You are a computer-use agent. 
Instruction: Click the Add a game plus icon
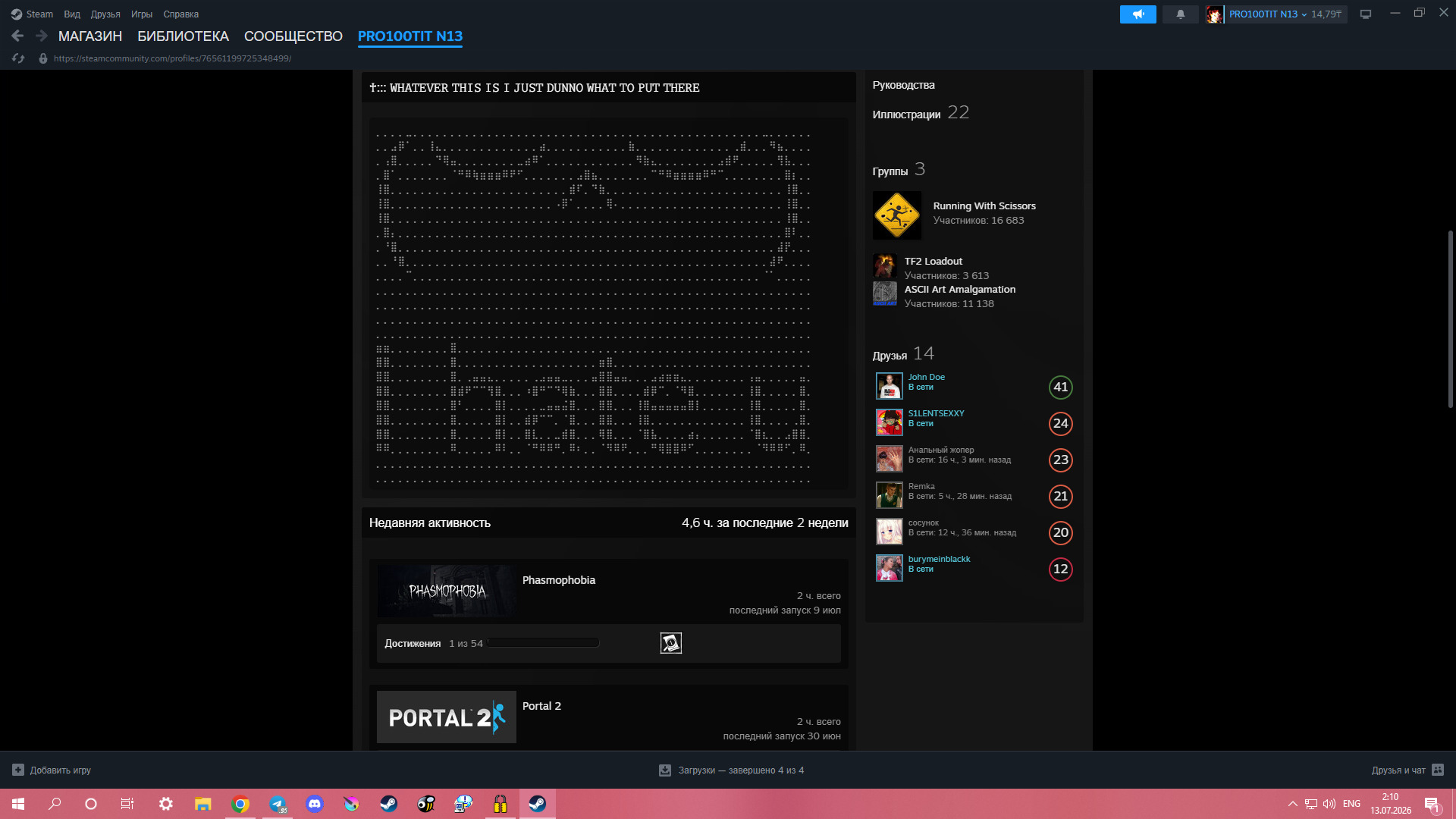(x=18, y=770)
